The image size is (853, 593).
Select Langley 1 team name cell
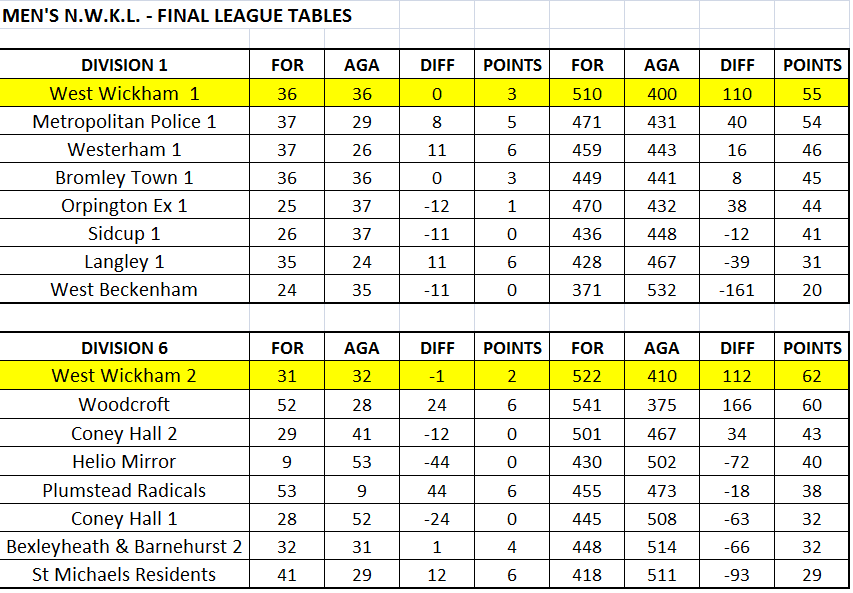click(125, 262)
